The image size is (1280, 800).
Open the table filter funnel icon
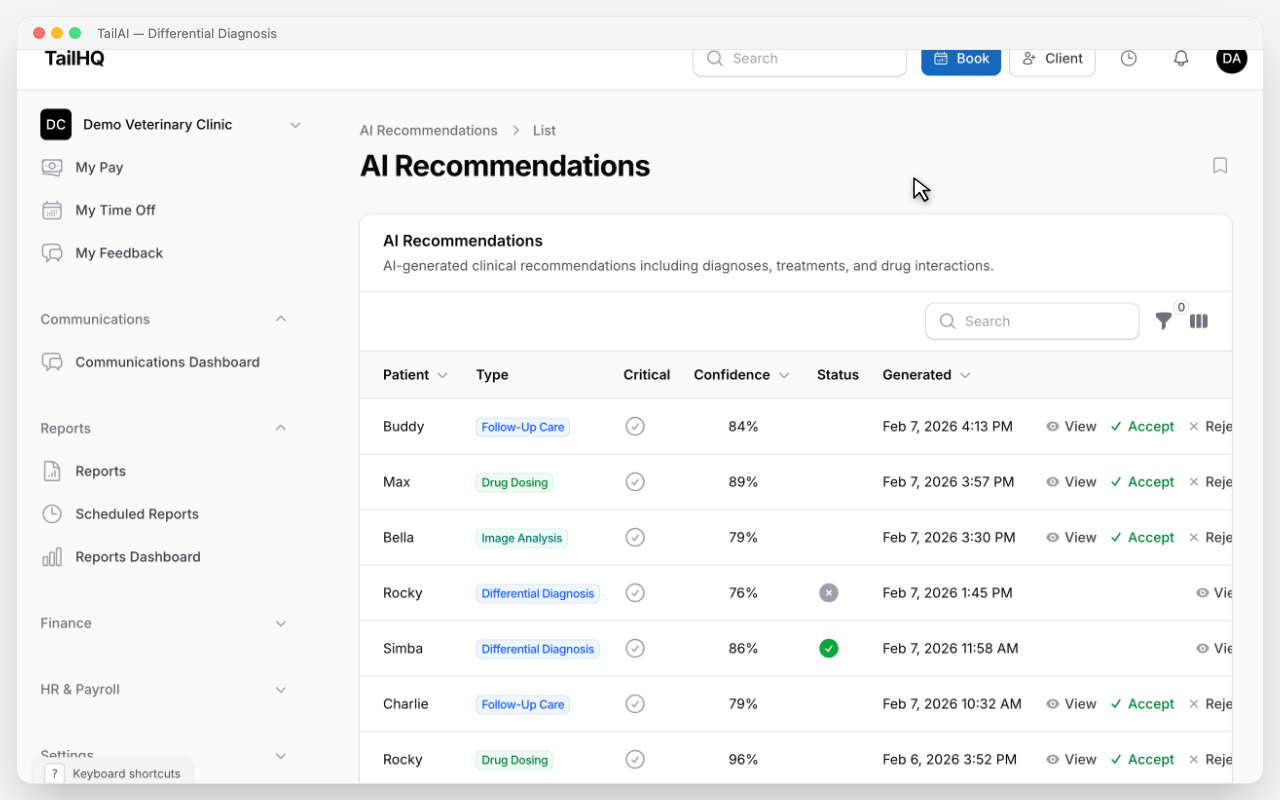click(1164, 321)
